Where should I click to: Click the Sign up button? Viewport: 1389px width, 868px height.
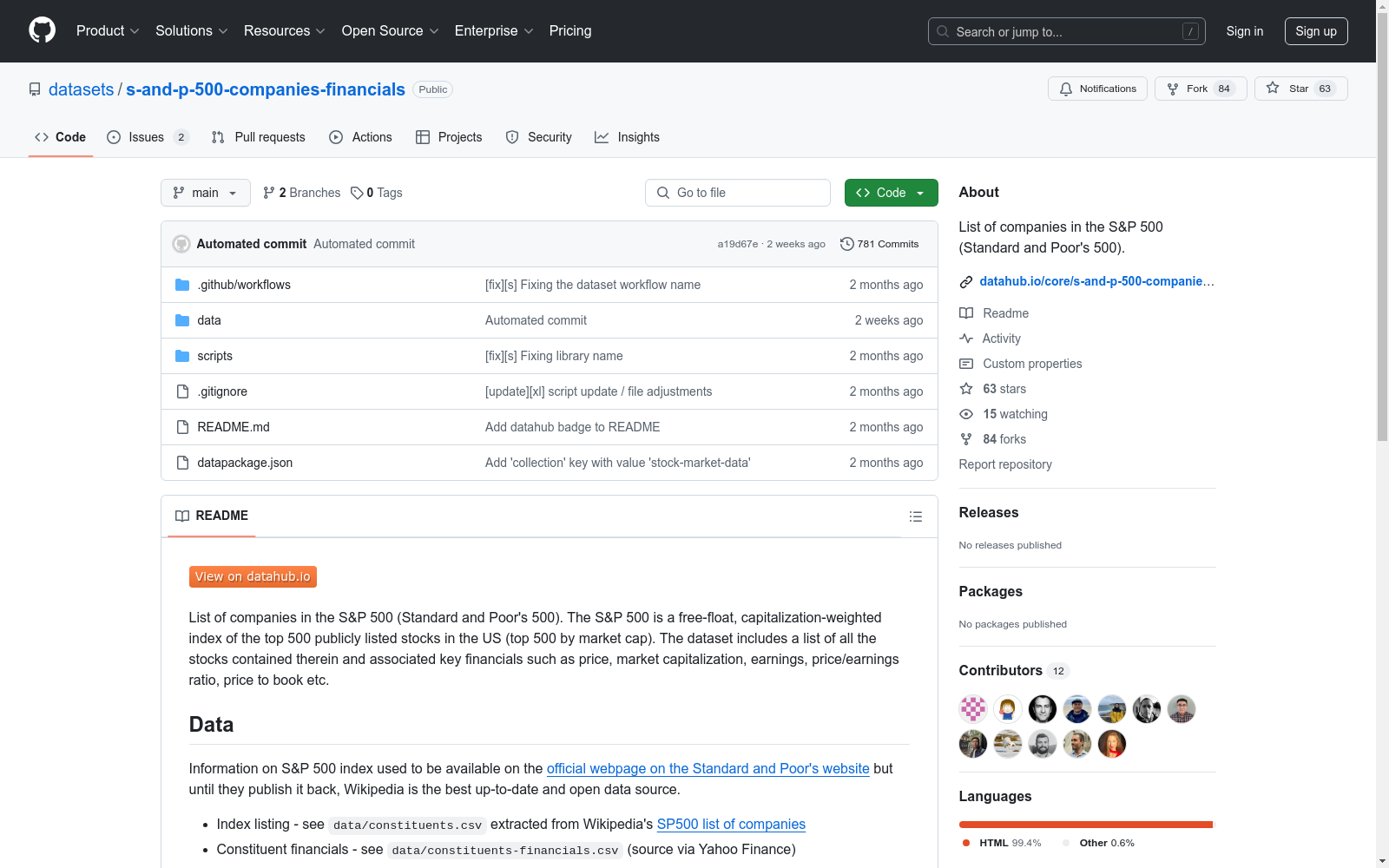click(1316, 31)
